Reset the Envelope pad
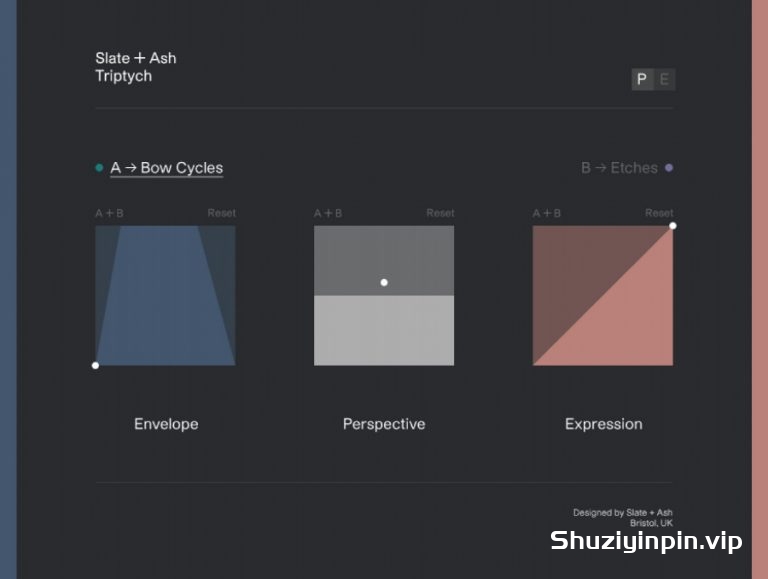 pos(221,213)
